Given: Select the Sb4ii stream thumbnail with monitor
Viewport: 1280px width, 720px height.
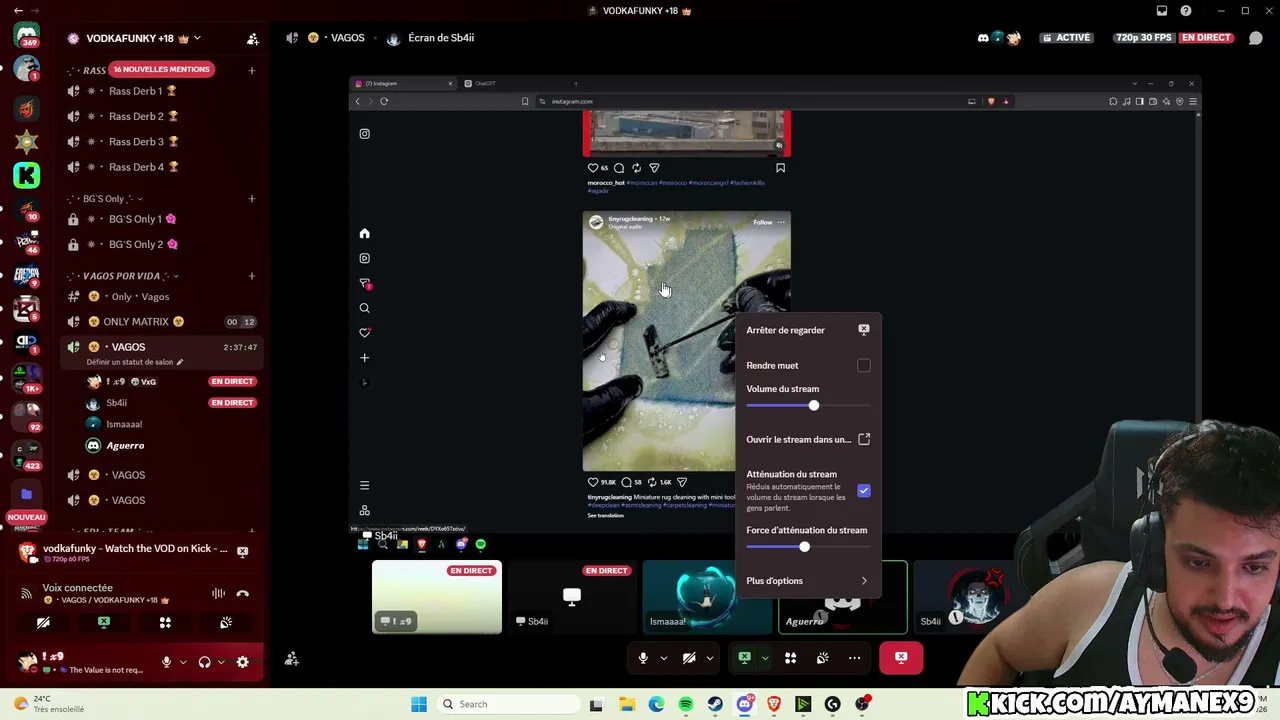Looking at the screenshot, I should pyautogui.click(x=572, y=597).
